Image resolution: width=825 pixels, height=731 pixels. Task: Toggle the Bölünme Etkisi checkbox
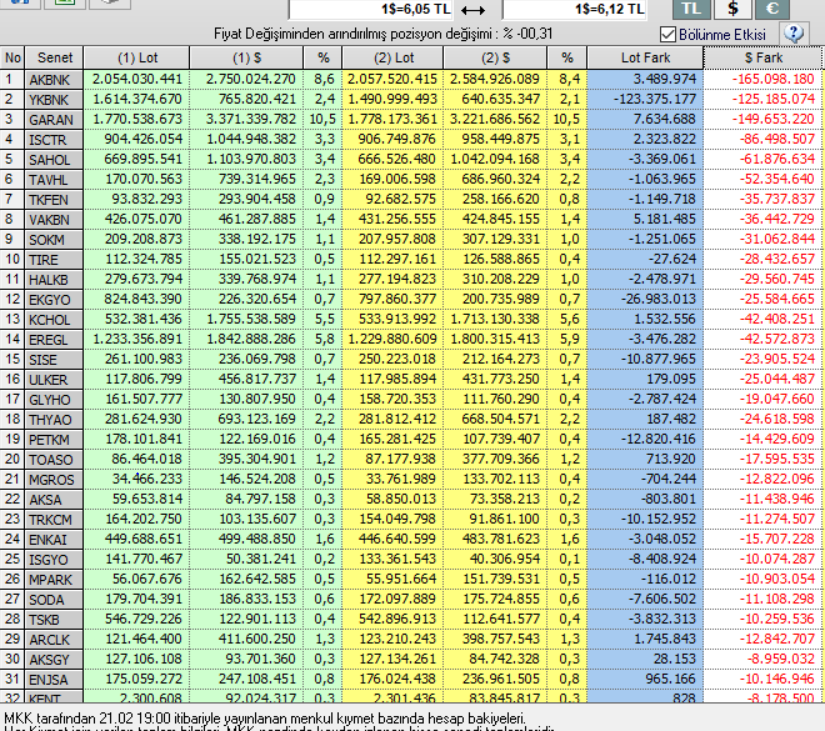[x=668, y=34]
